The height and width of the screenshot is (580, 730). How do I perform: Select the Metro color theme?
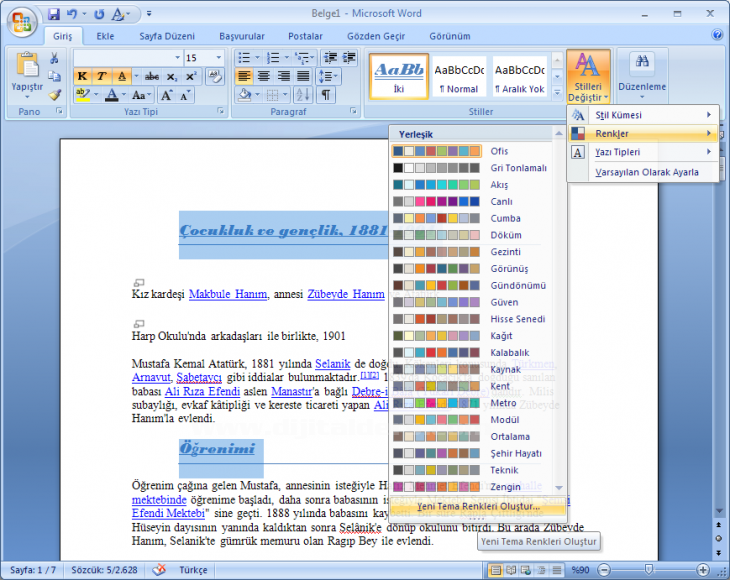click(x=504, y=403)
